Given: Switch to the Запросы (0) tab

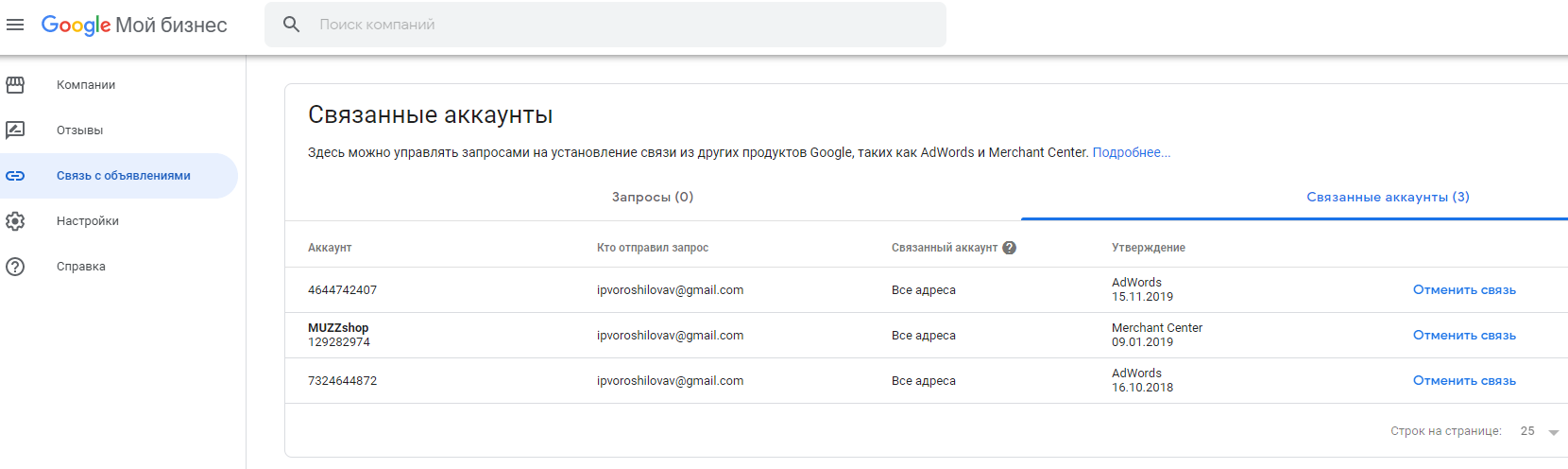Looking at the screenshot, I should [653, 197].
